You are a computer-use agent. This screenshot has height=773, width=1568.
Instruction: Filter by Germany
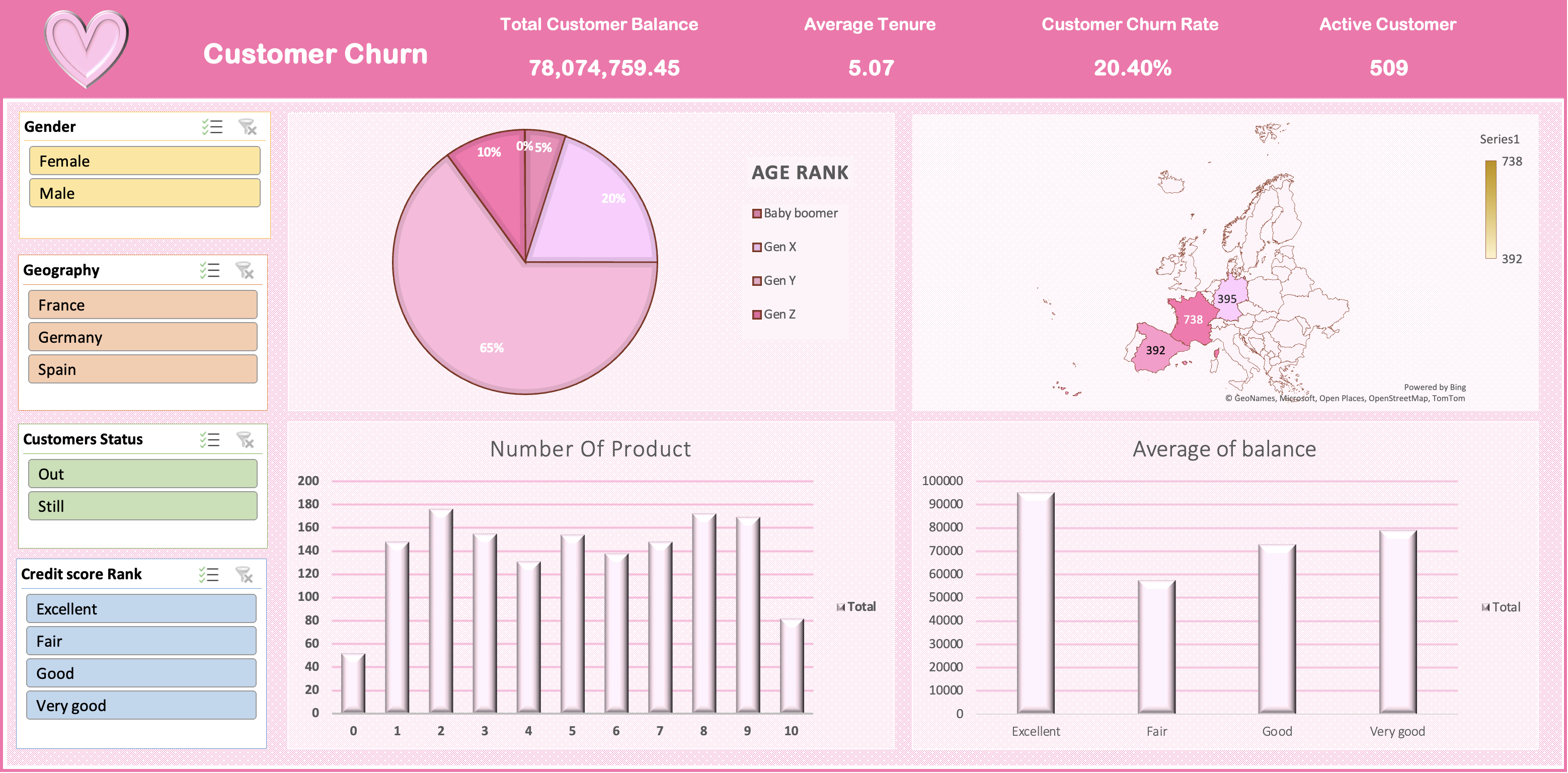143,337
